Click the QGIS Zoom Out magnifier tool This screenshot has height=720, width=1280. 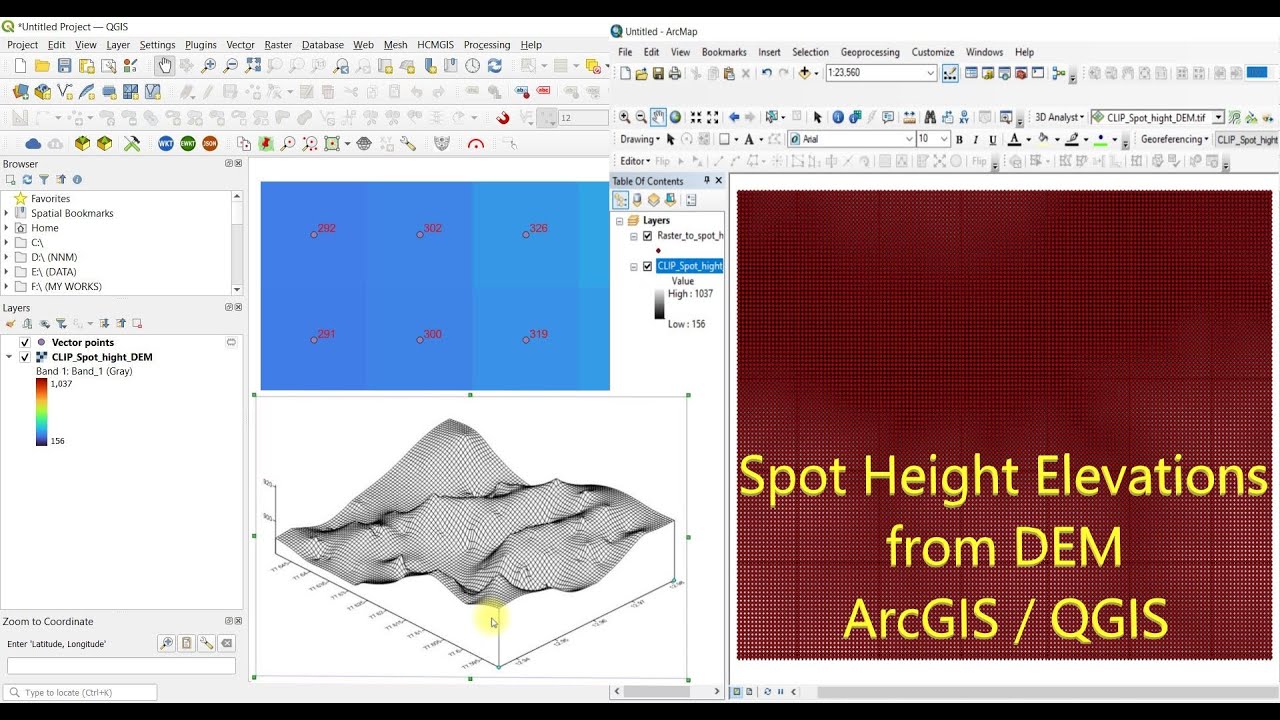coord(230,66)
